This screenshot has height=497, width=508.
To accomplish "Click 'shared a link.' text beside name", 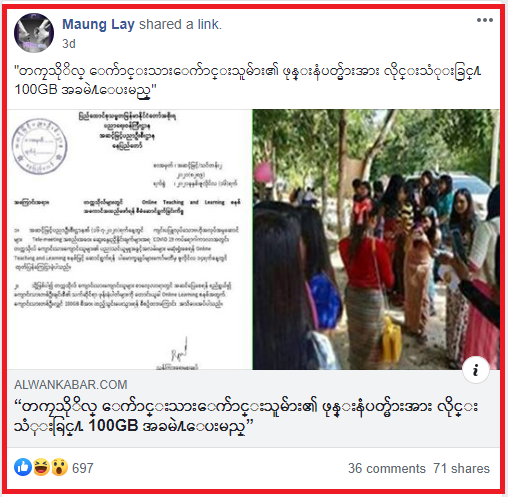I will [x=180, y=24].
